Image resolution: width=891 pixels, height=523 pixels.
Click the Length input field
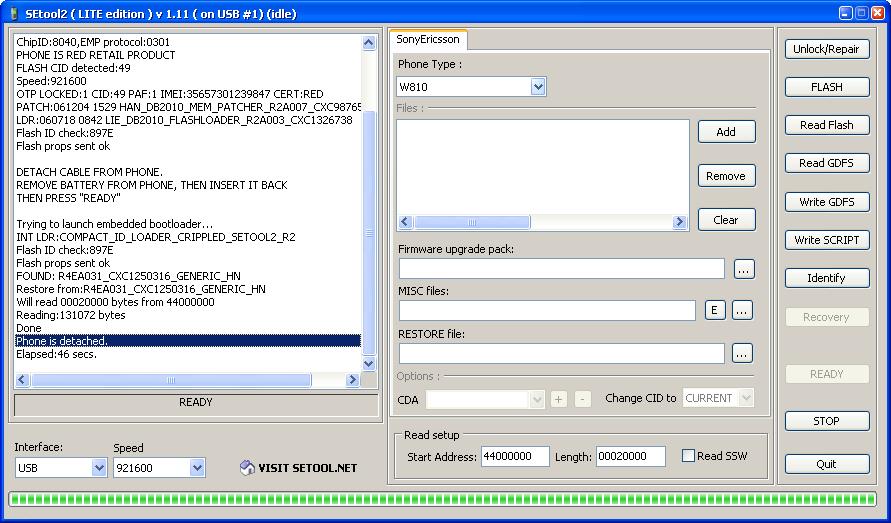point(631,456)
